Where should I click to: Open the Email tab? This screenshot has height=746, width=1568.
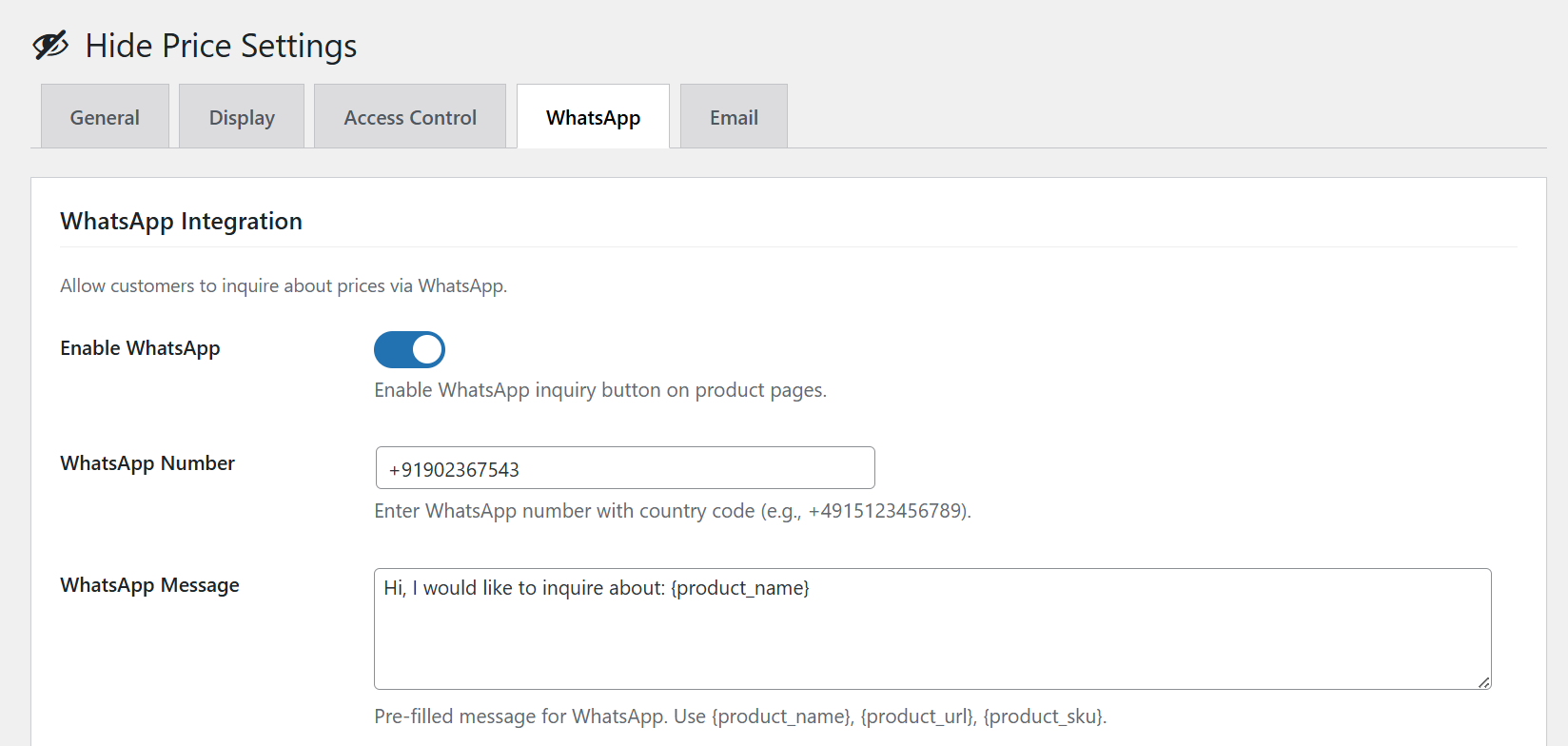734,116
